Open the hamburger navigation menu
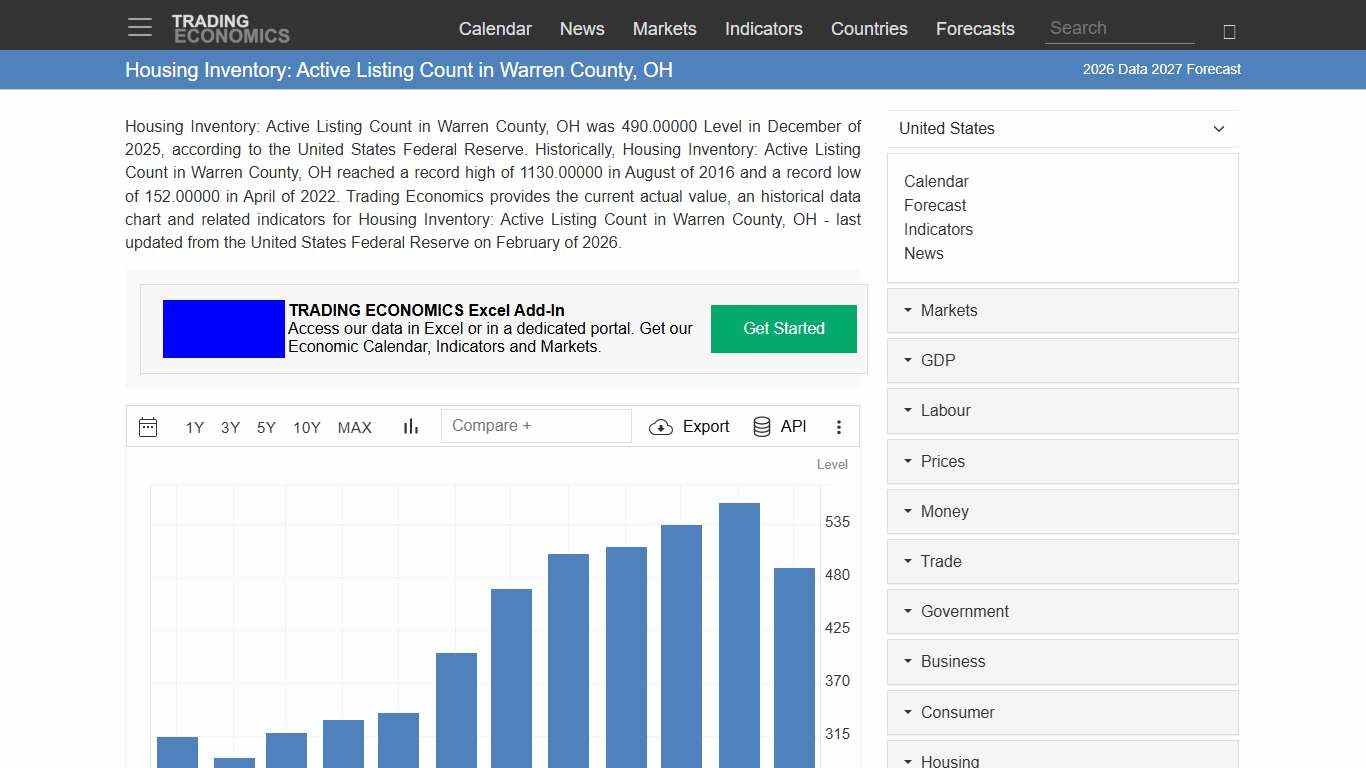 pos(139,27)
